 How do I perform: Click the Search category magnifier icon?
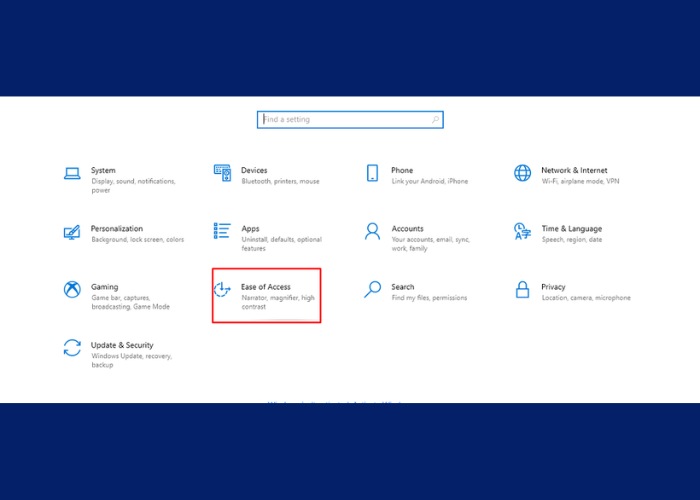coord(372,289)
